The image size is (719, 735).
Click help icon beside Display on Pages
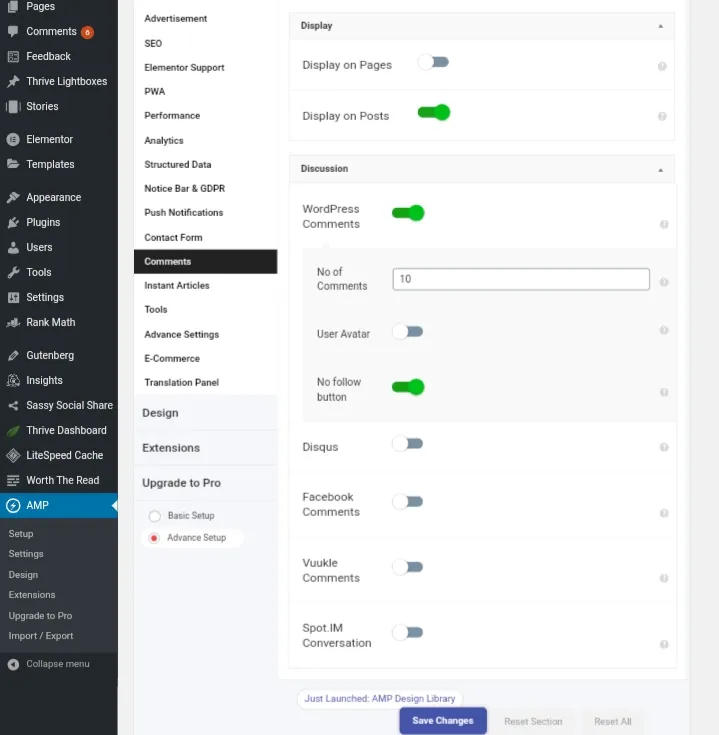(662, 66)
